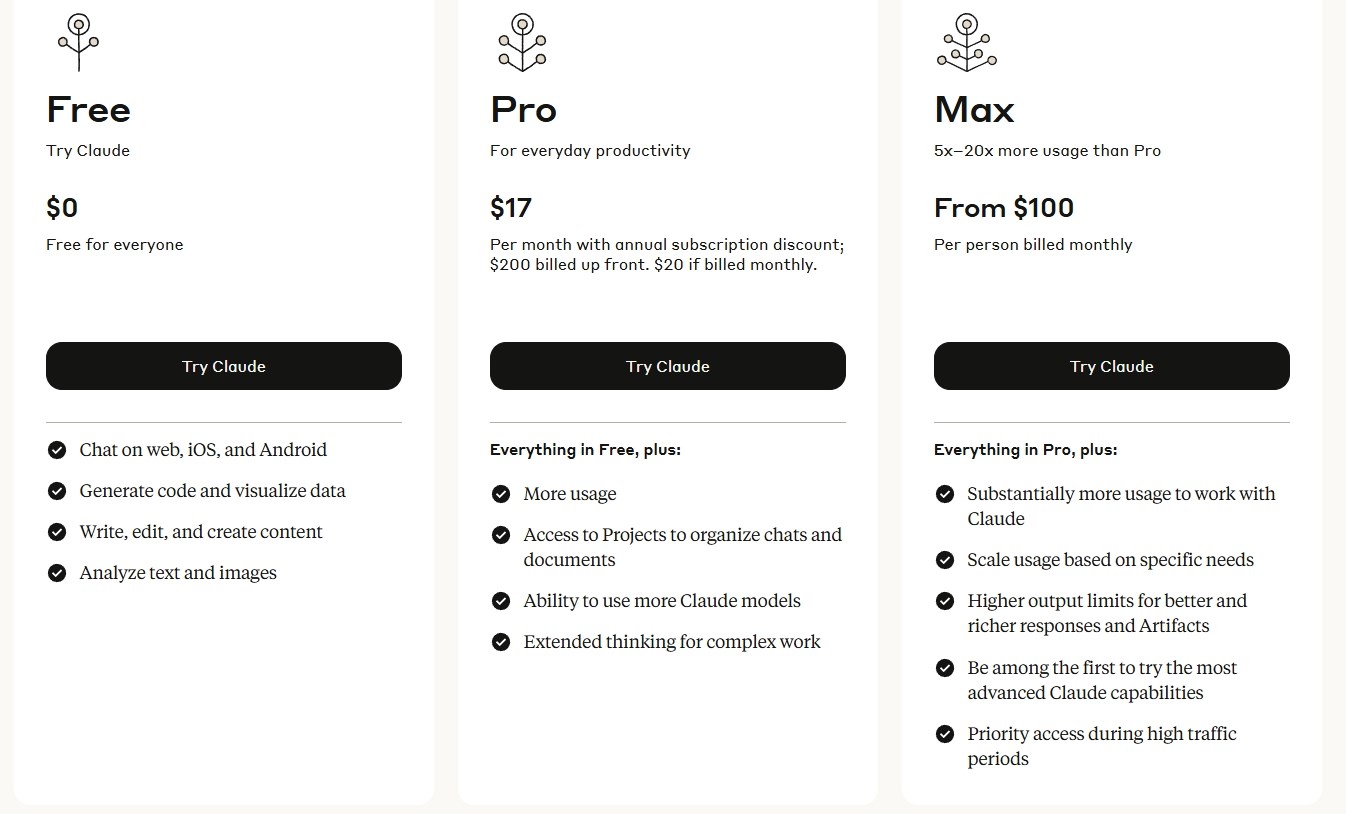1346x814 pixels.
Task: Click the 'From $100' price text
Action: pos(1004,208)
